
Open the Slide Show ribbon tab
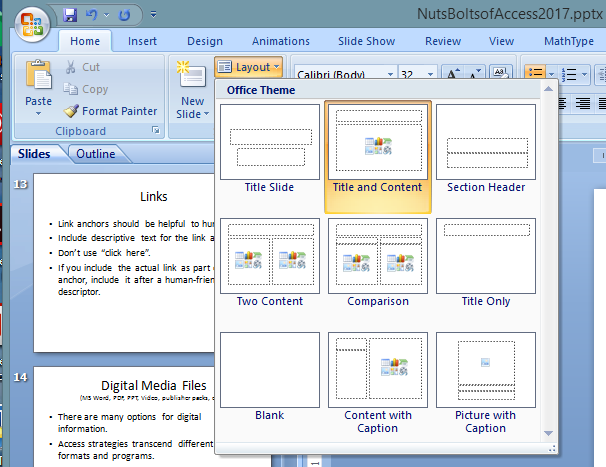[366, 41]
